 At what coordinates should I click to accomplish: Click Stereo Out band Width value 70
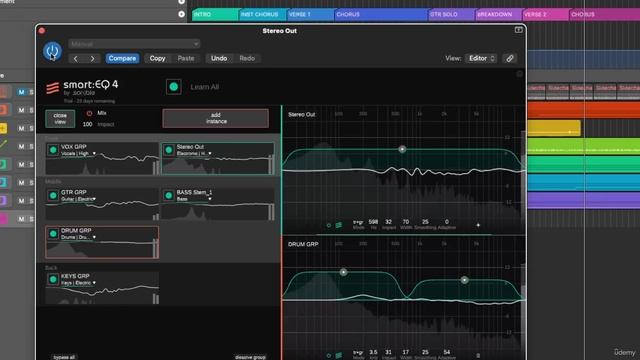[406, 222]
